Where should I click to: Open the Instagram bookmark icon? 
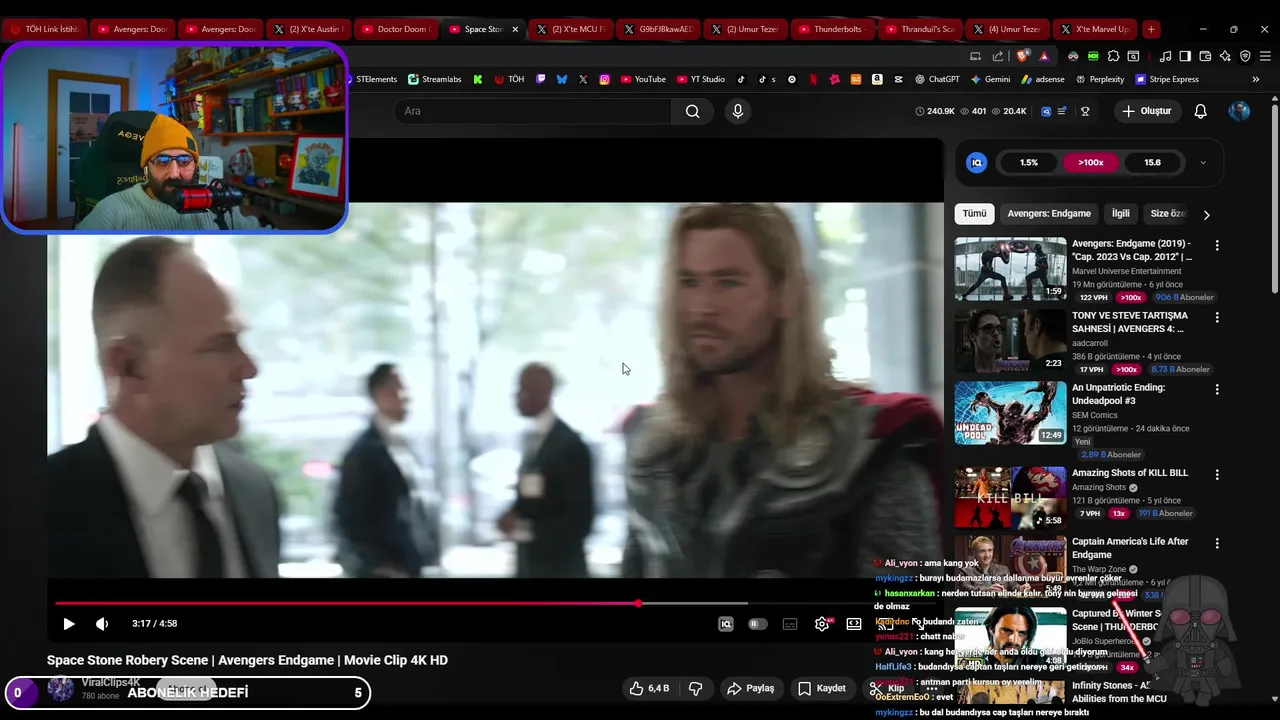click(605, 79)
